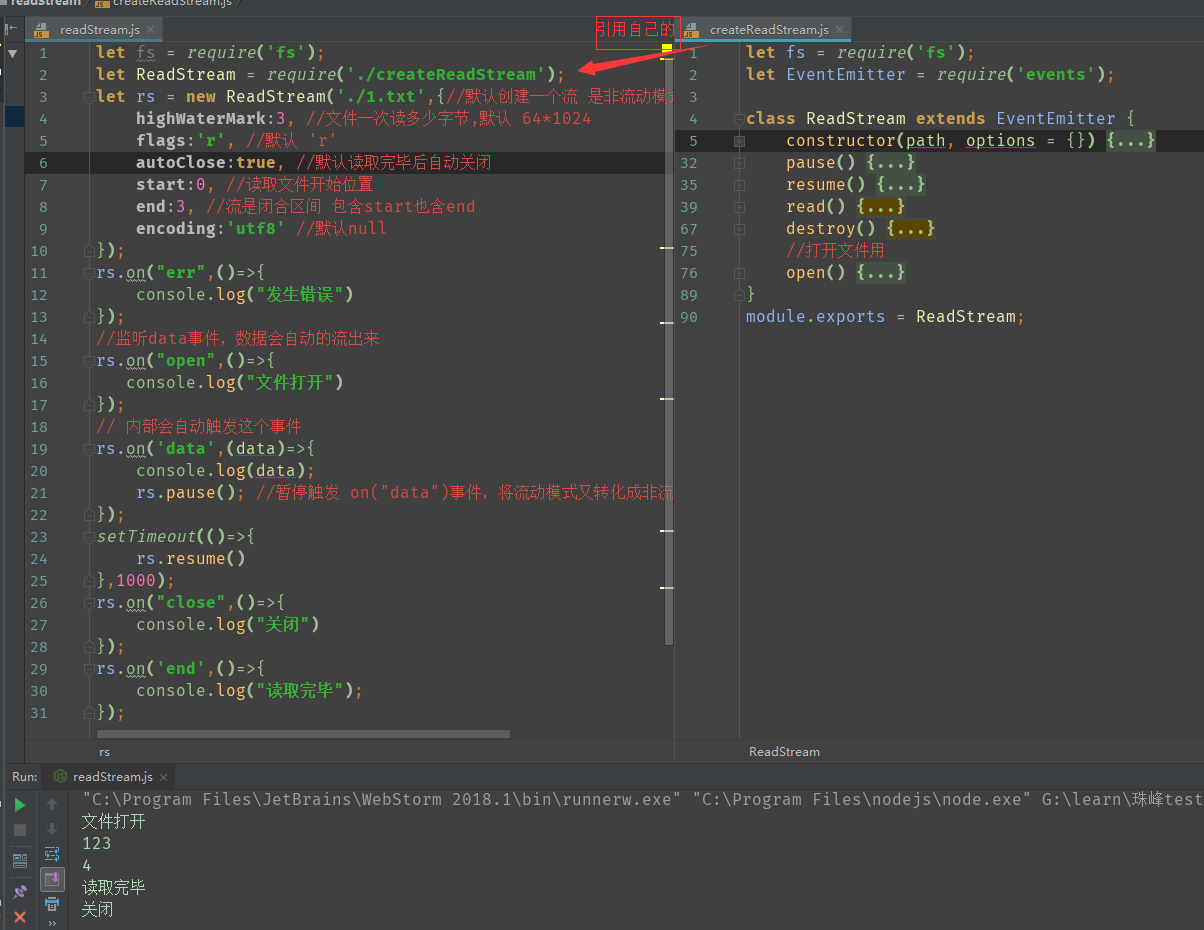Expand the folded {...} after resume()
The width and height of the screenshot is (1204, 930).
tap(900, 185)
